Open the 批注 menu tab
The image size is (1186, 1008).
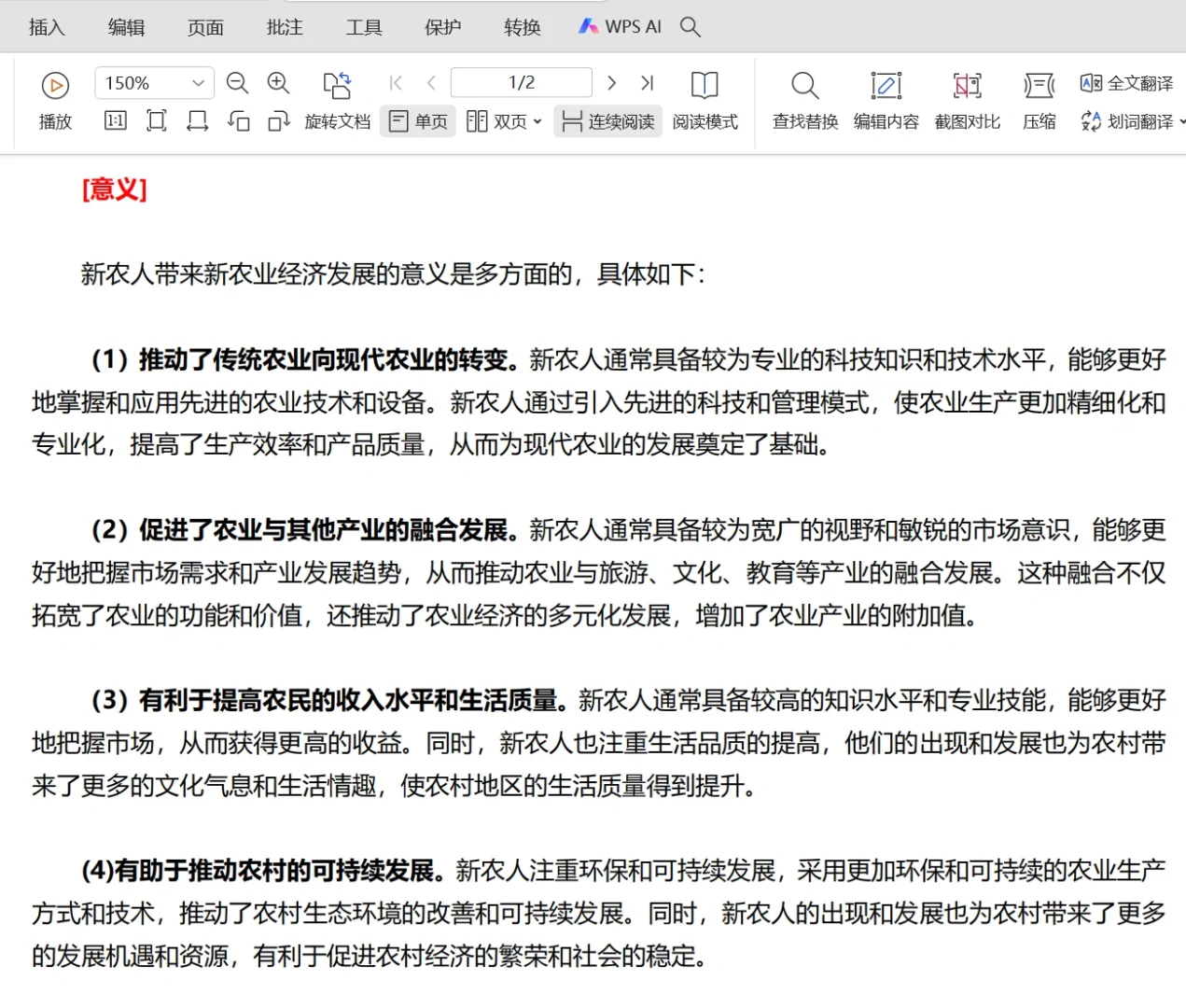tap(285, 27)
